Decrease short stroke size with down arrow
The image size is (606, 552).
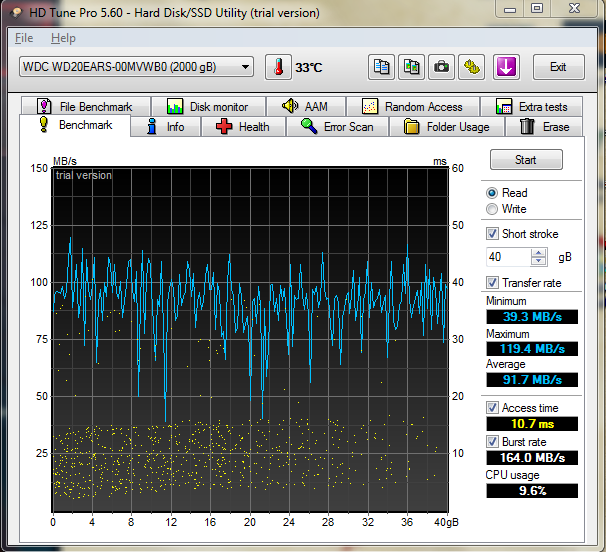pyautogui.click(x=538, y=261)
